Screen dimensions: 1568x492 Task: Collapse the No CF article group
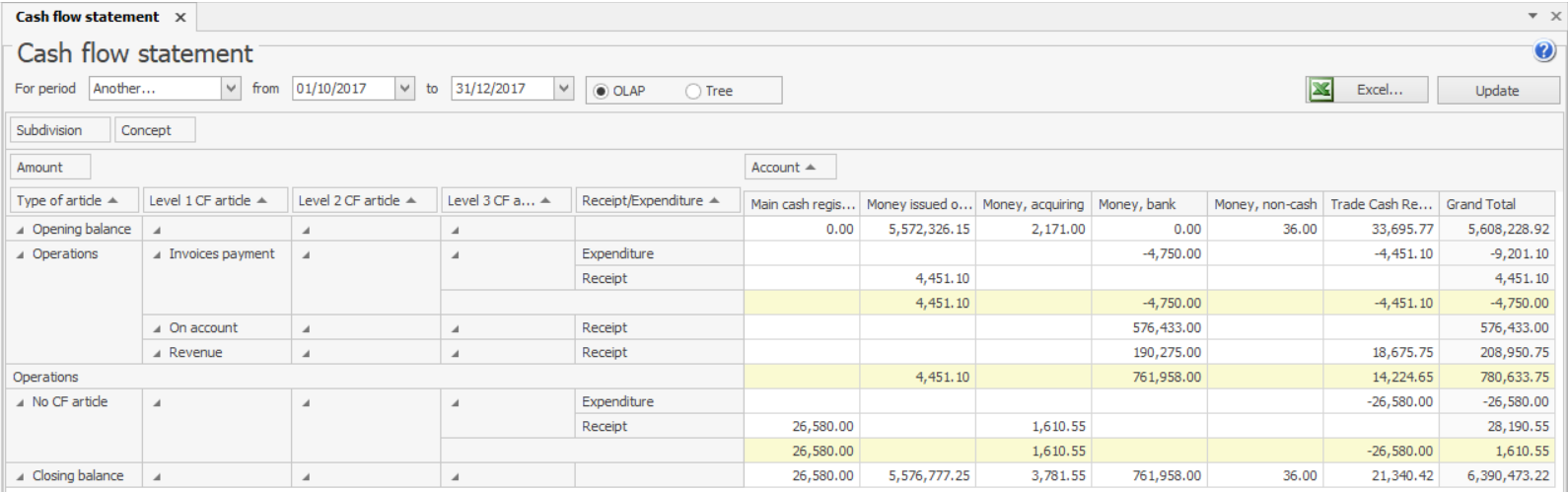(21, 402)
